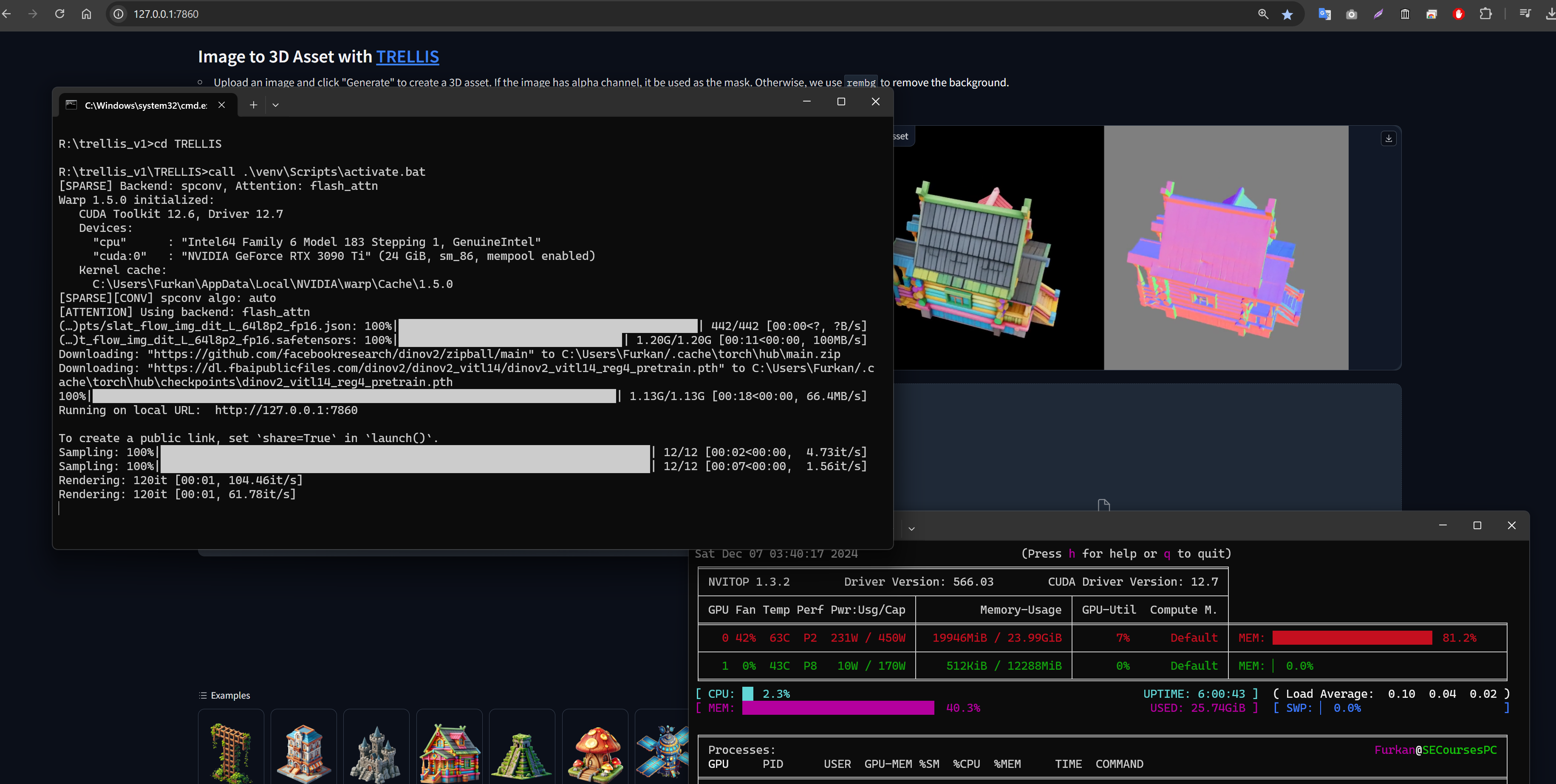Open the Wayback Machine extension icon
Screen dimensions: 1556x784
tap(1405, 14)
